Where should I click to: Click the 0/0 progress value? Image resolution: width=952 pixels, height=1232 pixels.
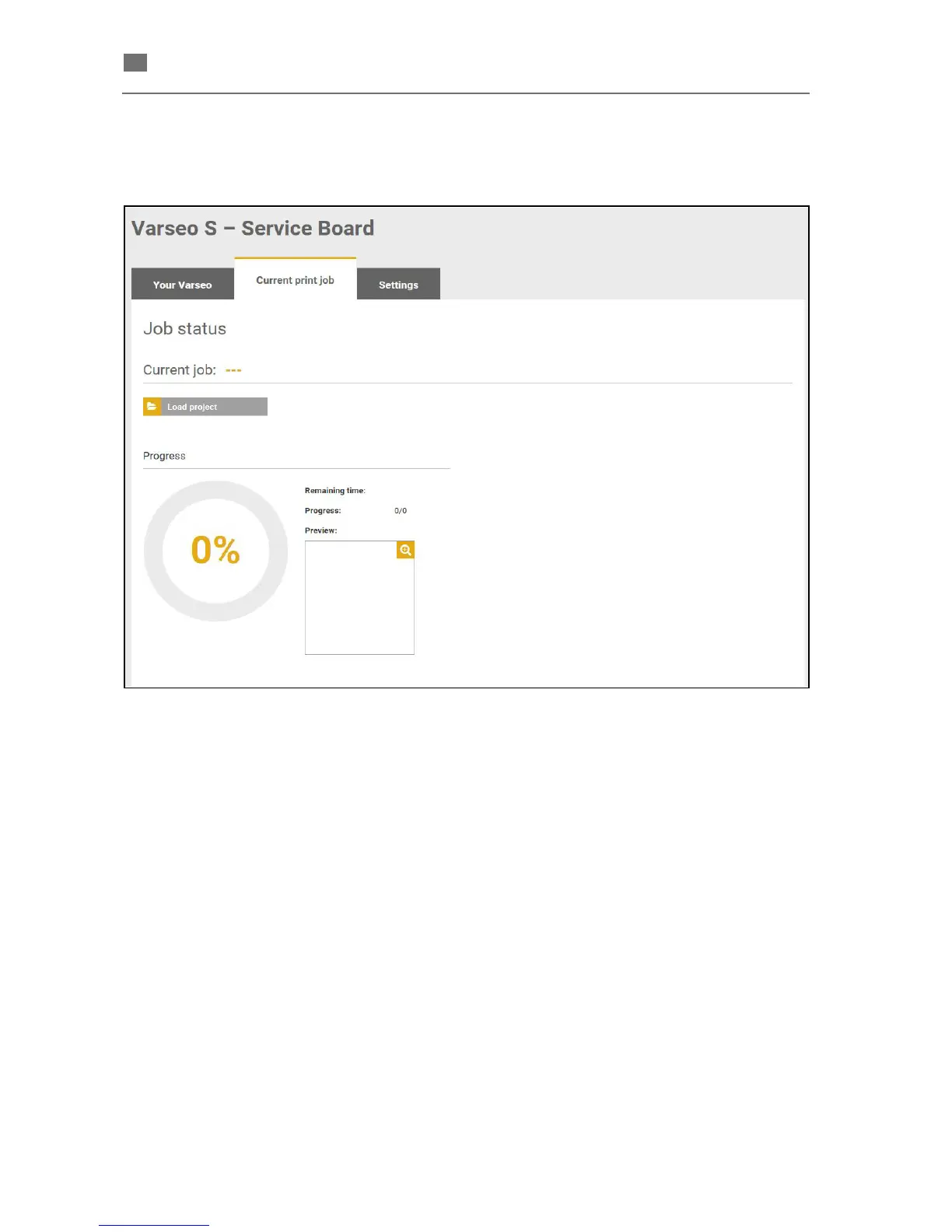point(401,511)
